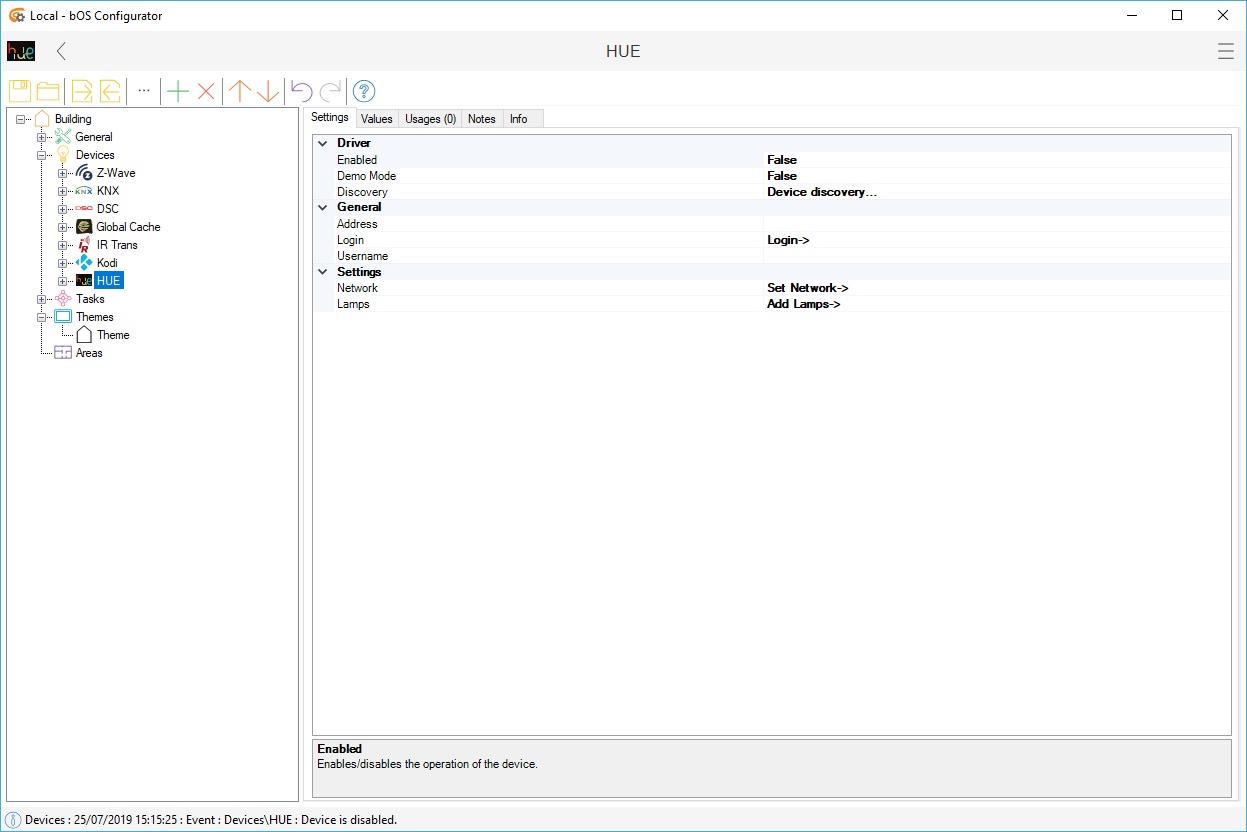Open the Notes tab
This screenshot has width=1247, height=832.
[482, 119]
